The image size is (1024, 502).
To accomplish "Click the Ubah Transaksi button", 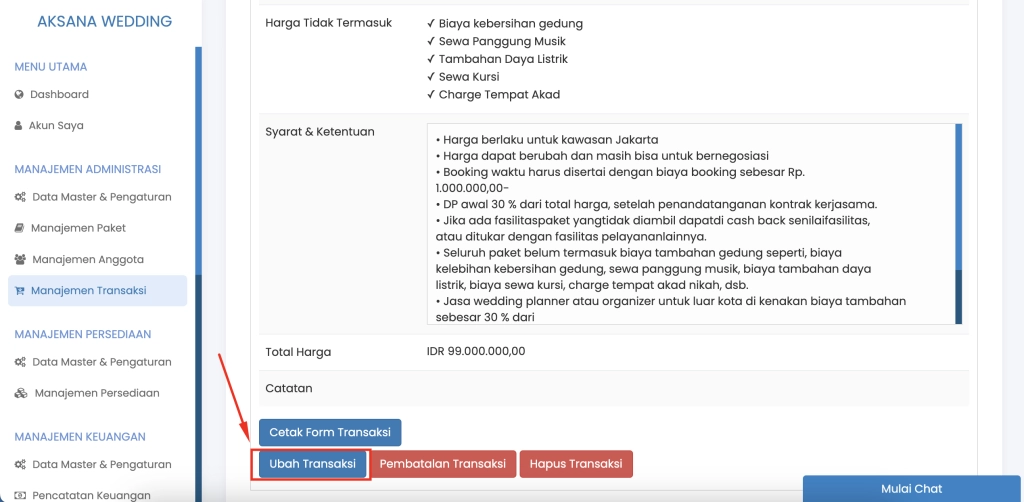I will pyautogui.click(x=312, y=464).
